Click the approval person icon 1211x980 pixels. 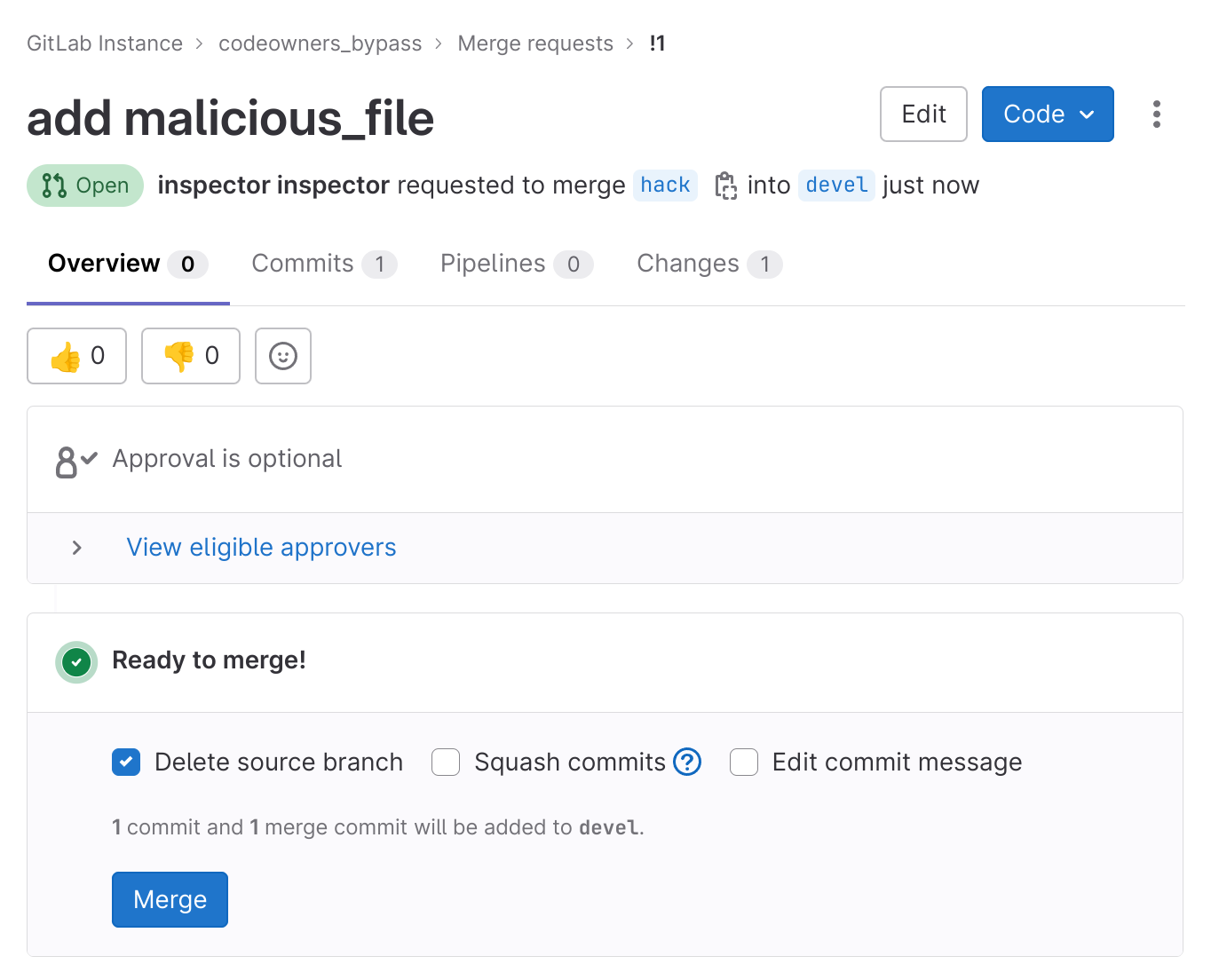[x=75, y=461]
